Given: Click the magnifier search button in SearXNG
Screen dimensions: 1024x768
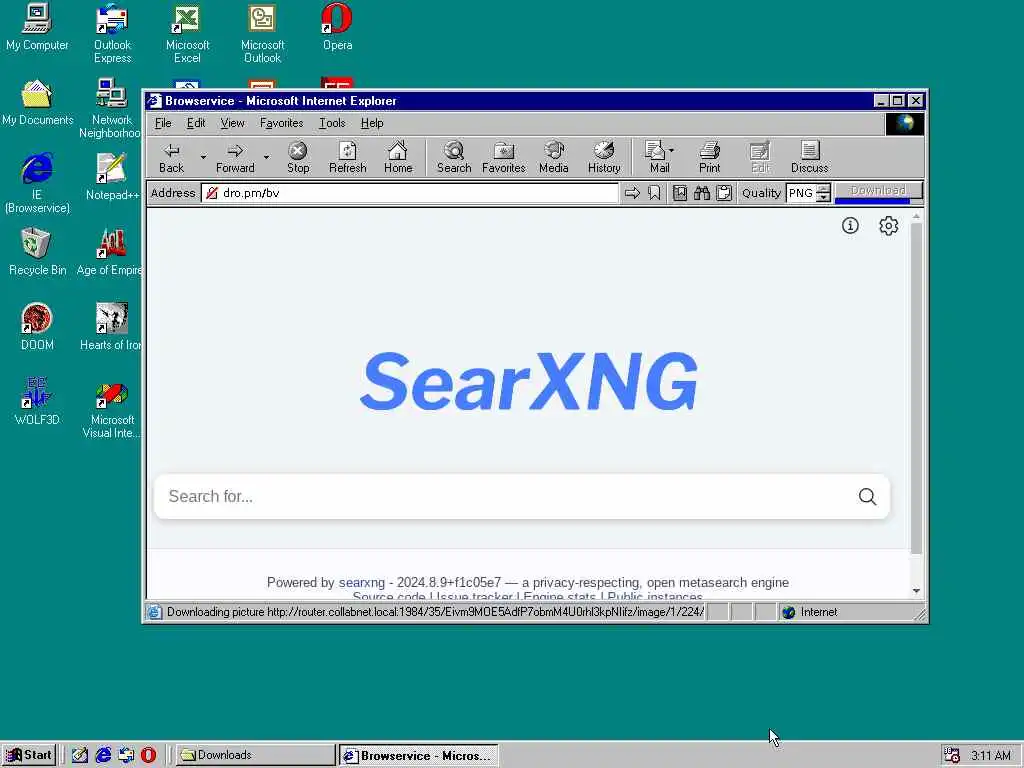Looking at the screenshot, I should coord(867,496).
